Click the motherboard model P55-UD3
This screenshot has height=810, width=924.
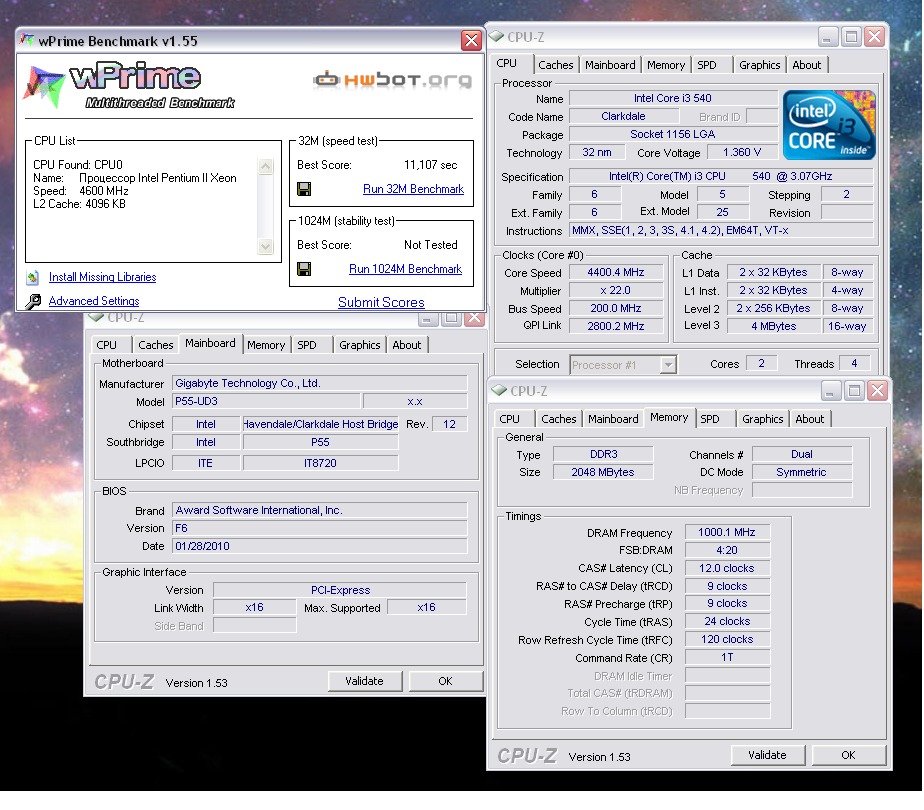click(266, 402)
